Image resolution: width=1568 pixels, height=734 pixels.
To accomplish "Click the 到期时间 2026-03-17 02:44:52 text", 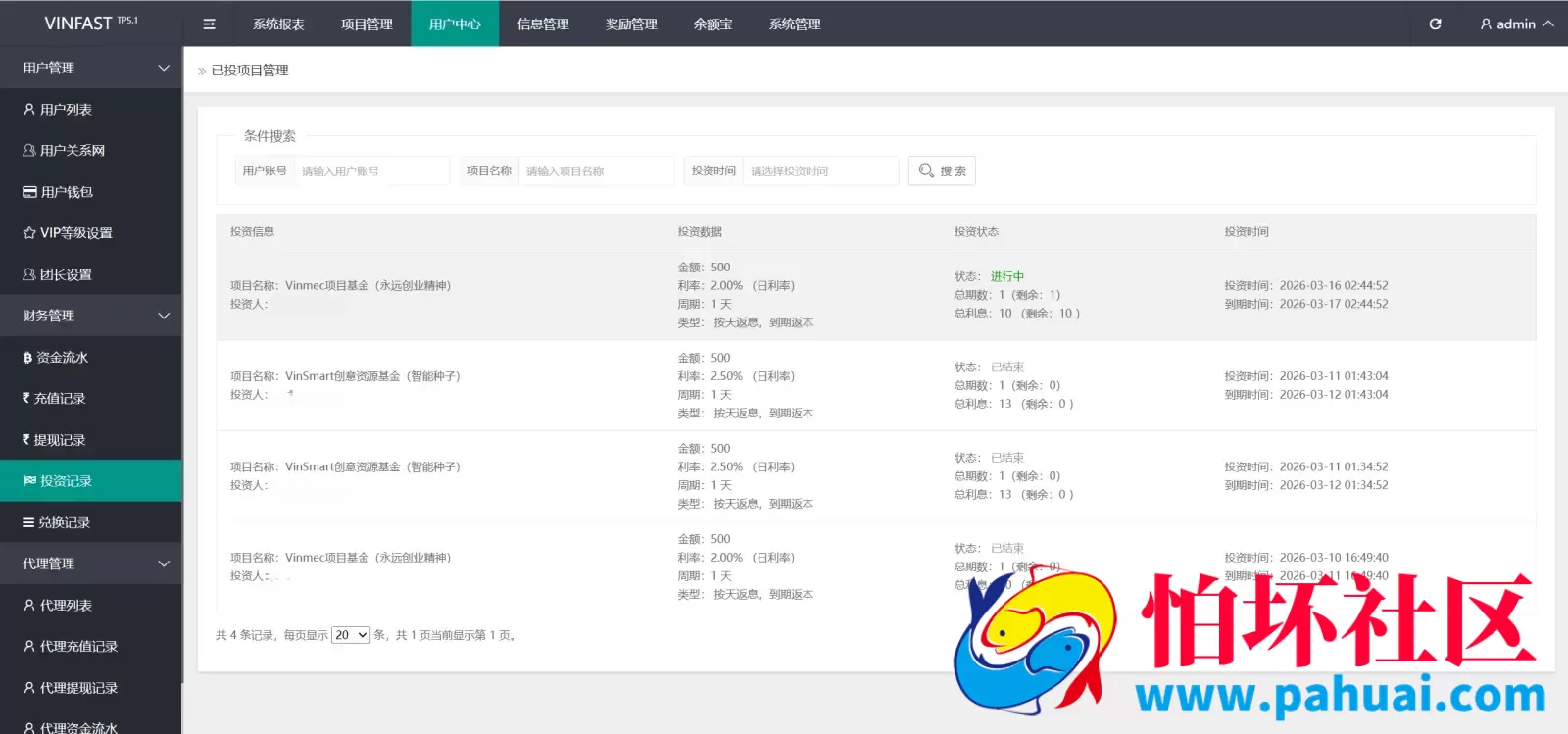I will [x=1306, y=304].
